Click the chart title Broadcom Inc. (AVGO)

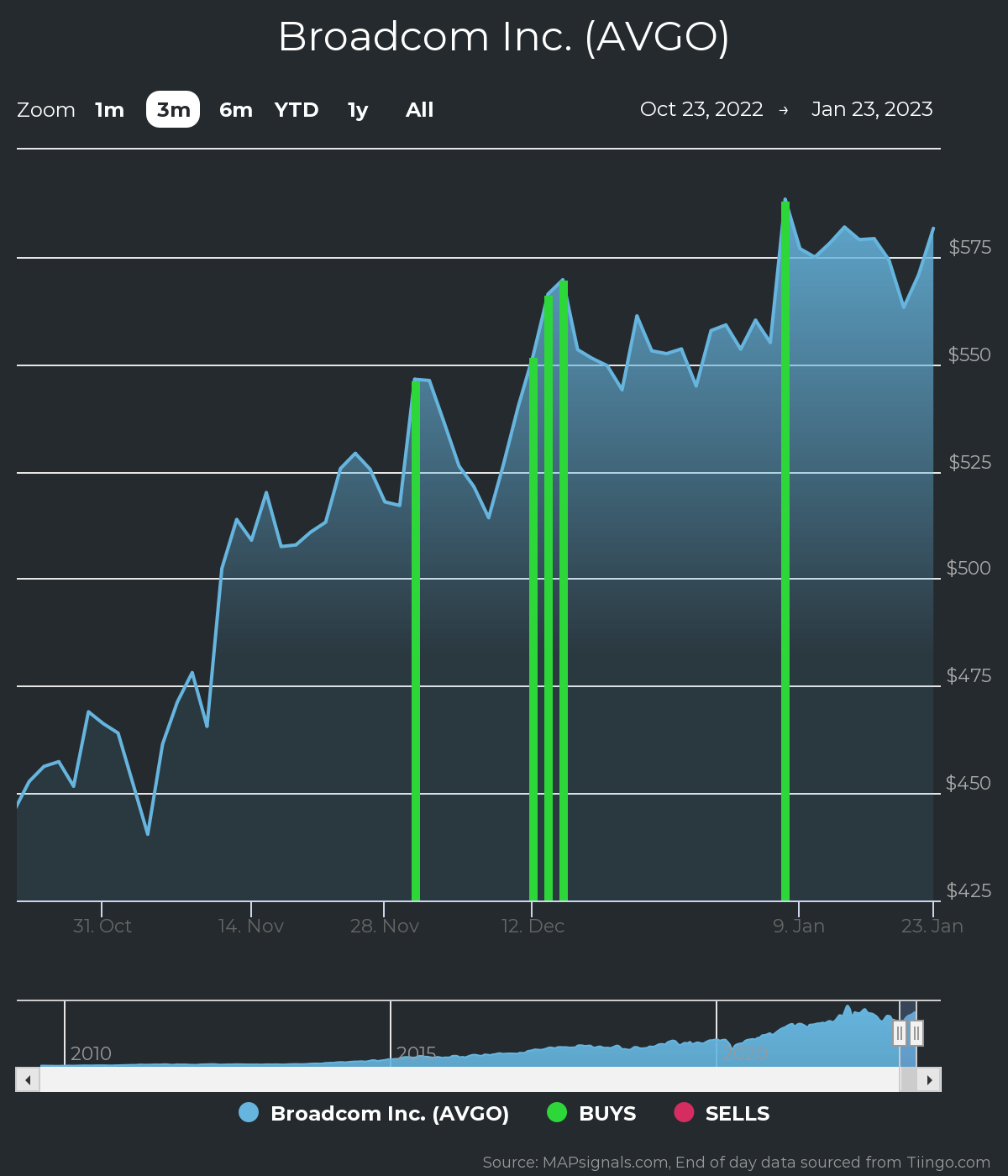point(504,37)
